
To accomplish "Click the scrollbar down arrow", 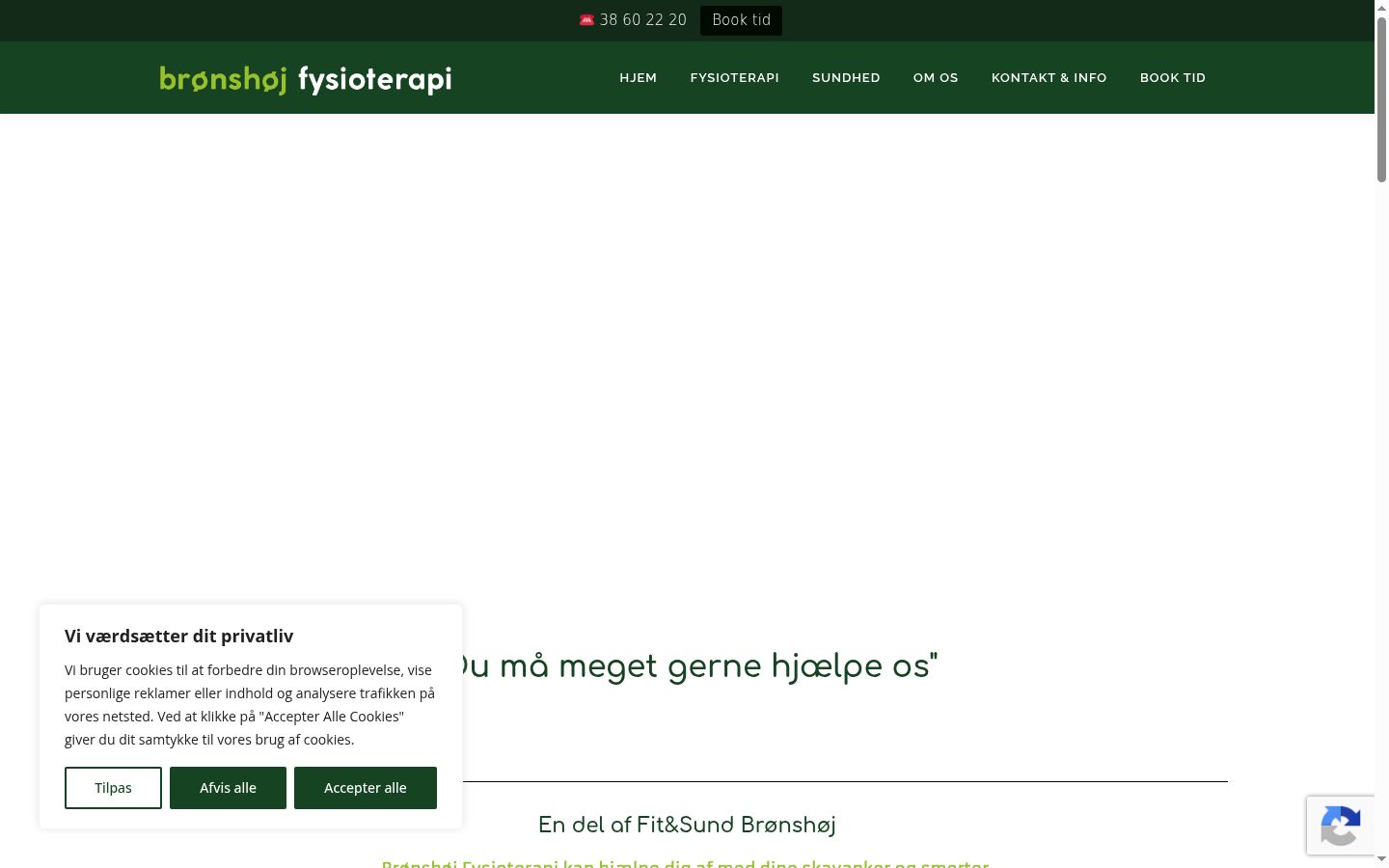I will tap(1381, 859).
